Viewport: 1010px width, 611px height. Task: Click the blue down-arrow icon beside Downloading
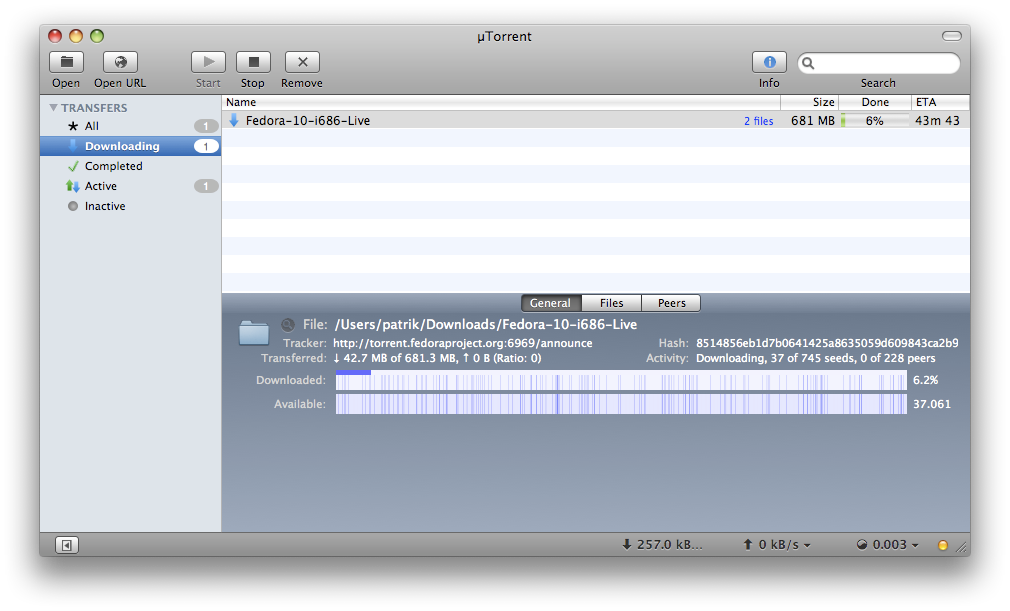pyautogui.click(x=73, y=145)
